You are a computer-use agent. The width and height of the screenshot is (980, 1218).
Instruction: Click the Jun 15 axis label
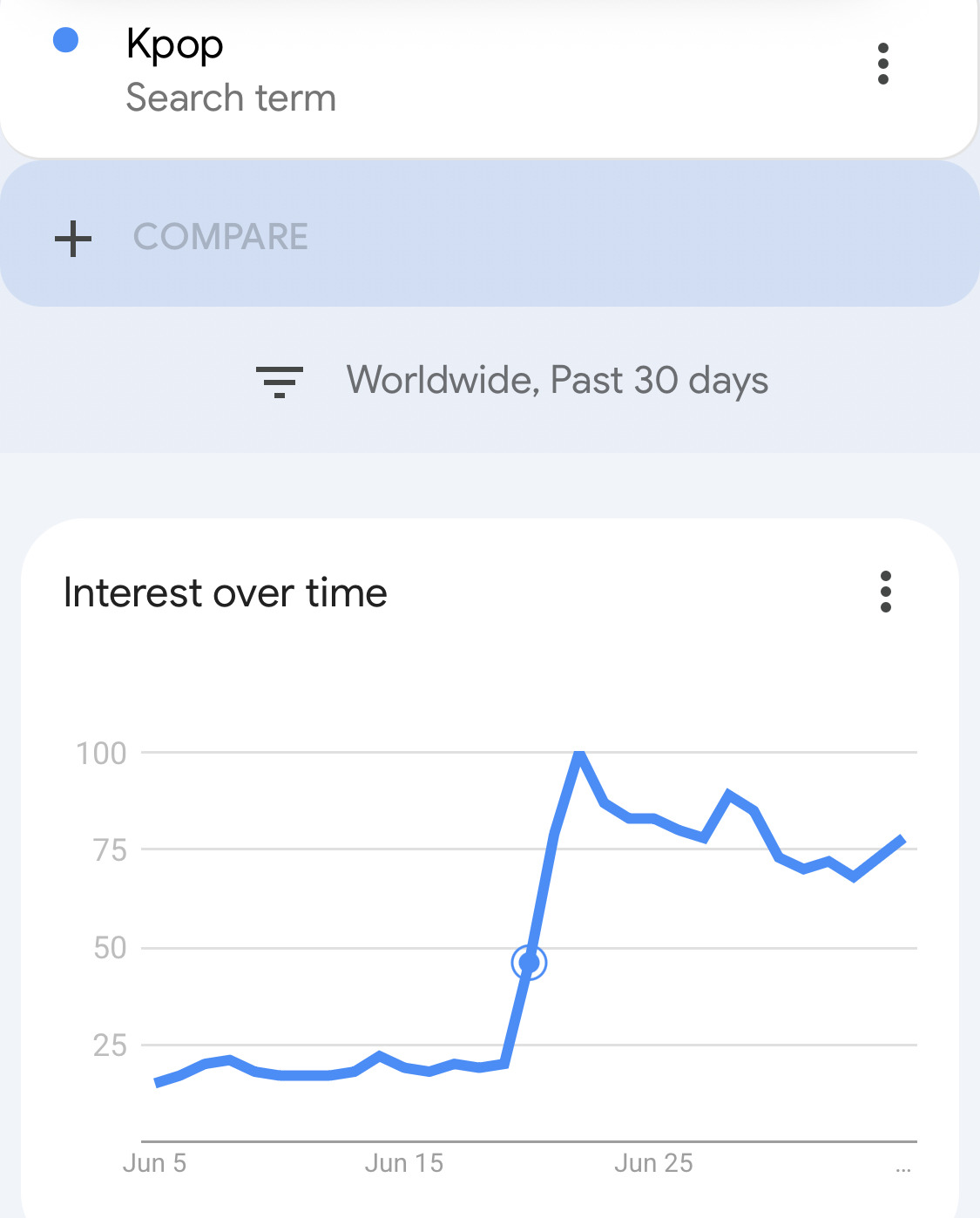(404, 1163)
